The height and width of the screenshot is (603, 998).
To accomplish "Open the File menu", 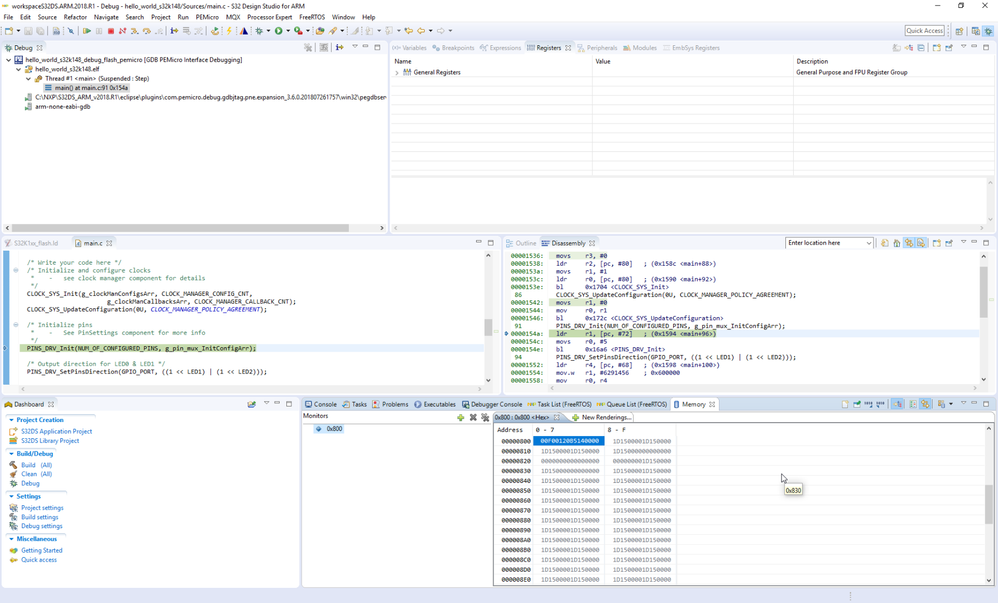I will pos(8,17).
